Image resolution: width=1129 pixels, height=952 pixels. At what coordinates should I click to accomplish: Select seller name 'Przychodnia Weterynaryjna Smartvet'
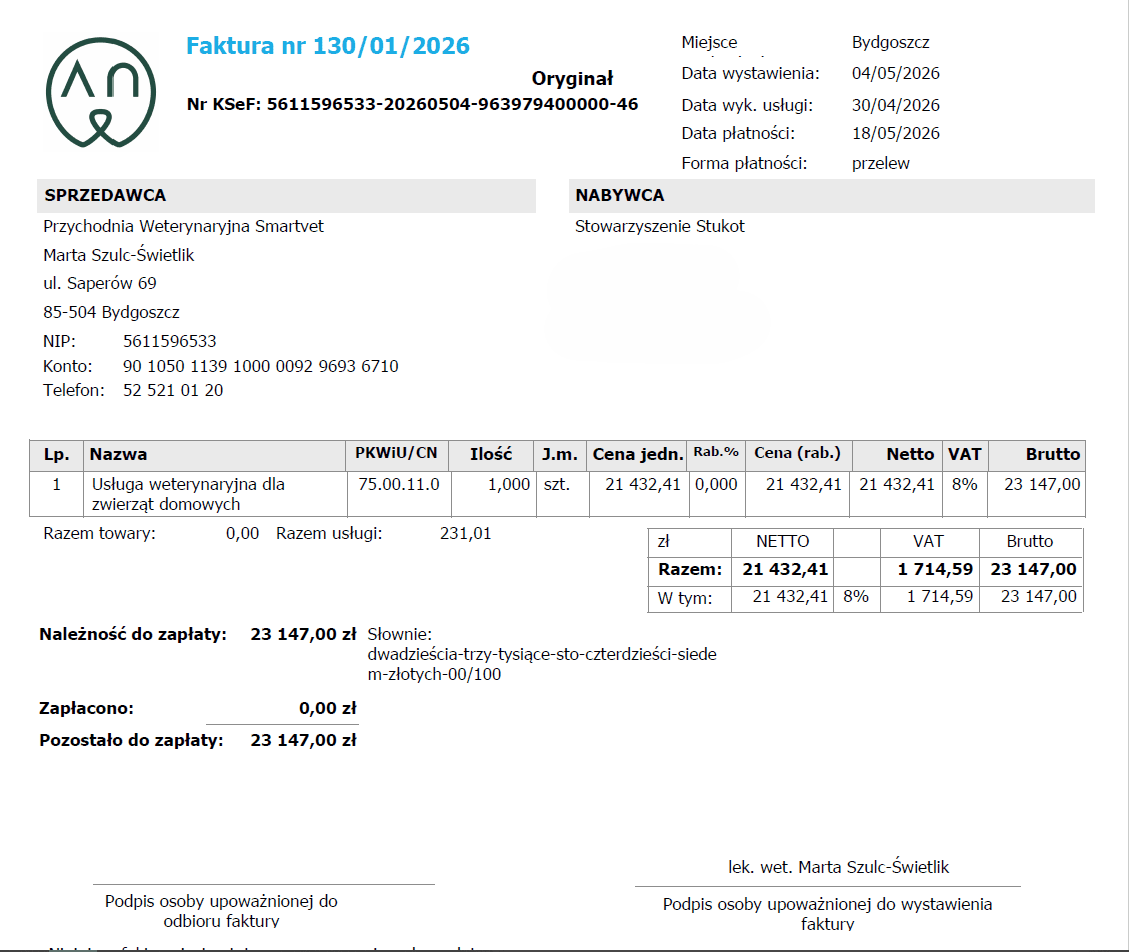click(x=184, y=226)
